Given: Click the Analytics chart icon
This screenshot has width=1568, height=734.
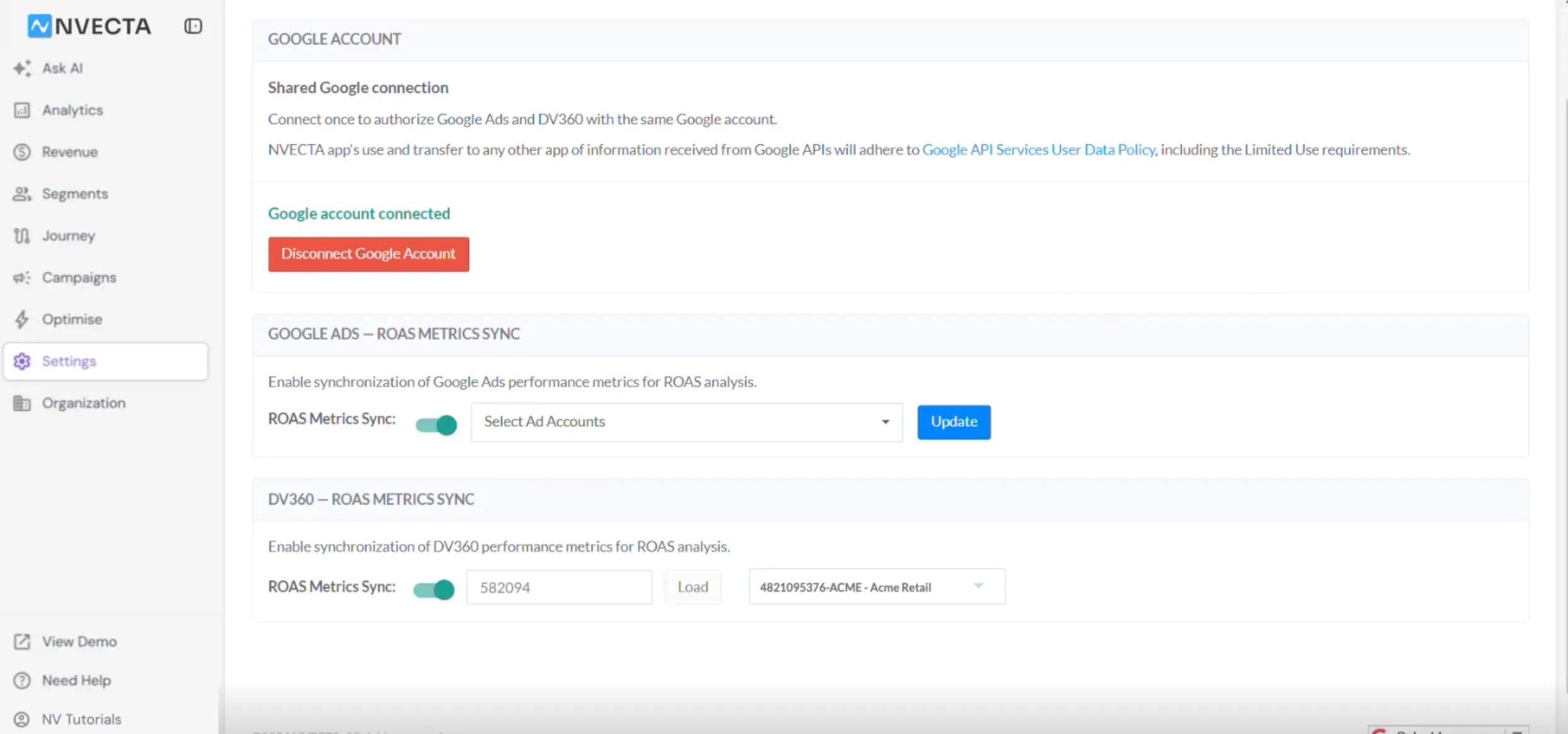Looking at the screenshot, I should coord(22,110).
